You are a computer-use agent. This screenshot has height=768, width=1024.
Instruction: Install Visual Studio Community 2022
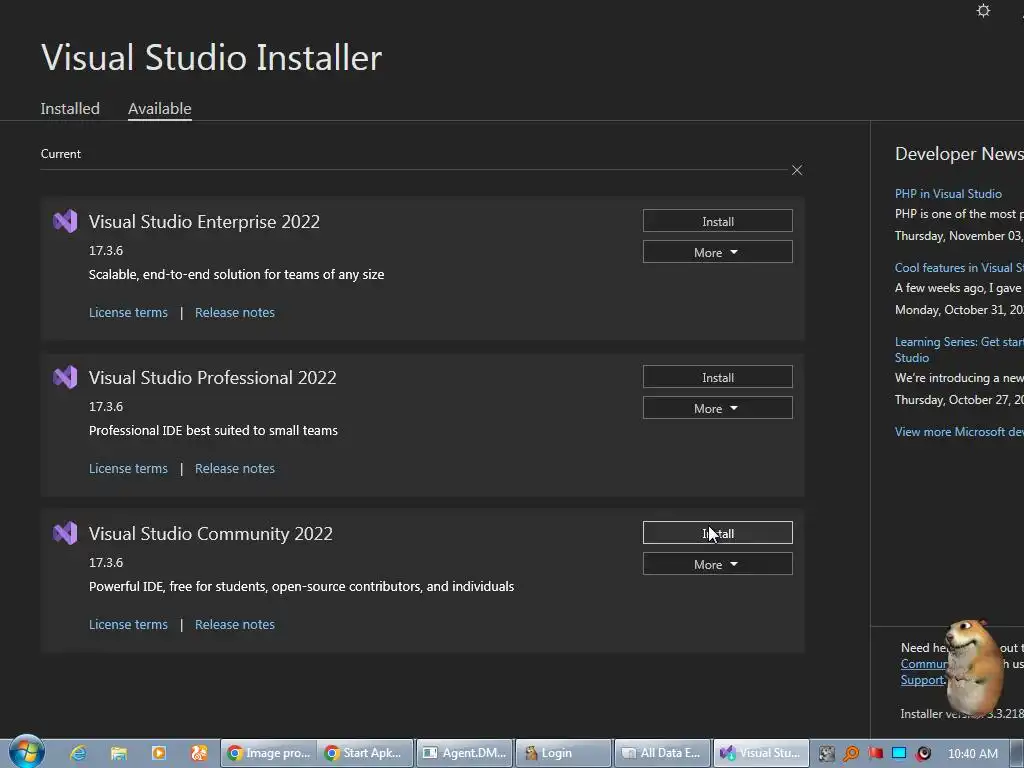(x=718, y=533)
